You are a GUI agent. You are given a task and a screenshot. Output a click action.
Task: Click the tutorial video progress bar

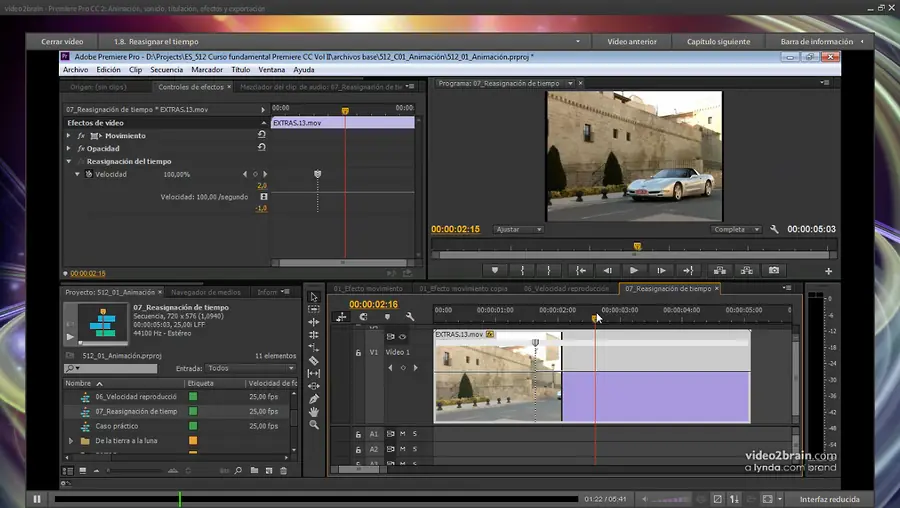316,499
